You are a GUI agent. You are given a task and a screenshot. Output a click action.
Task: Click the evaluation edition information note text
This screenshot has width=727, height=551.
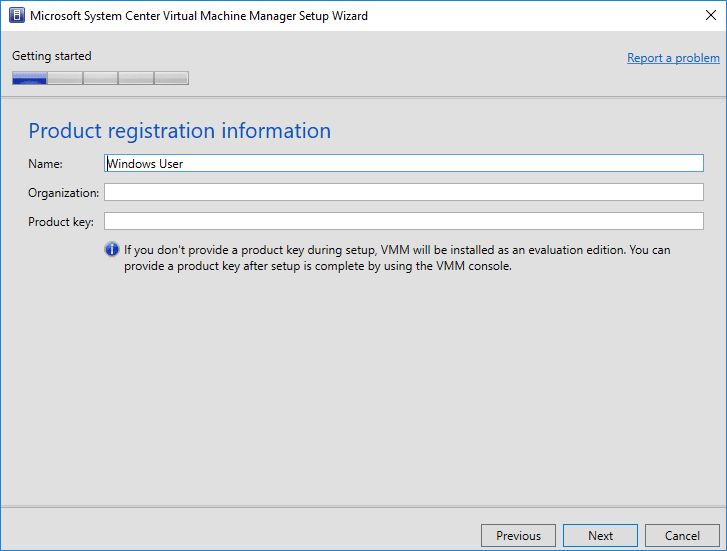[396, 258]
